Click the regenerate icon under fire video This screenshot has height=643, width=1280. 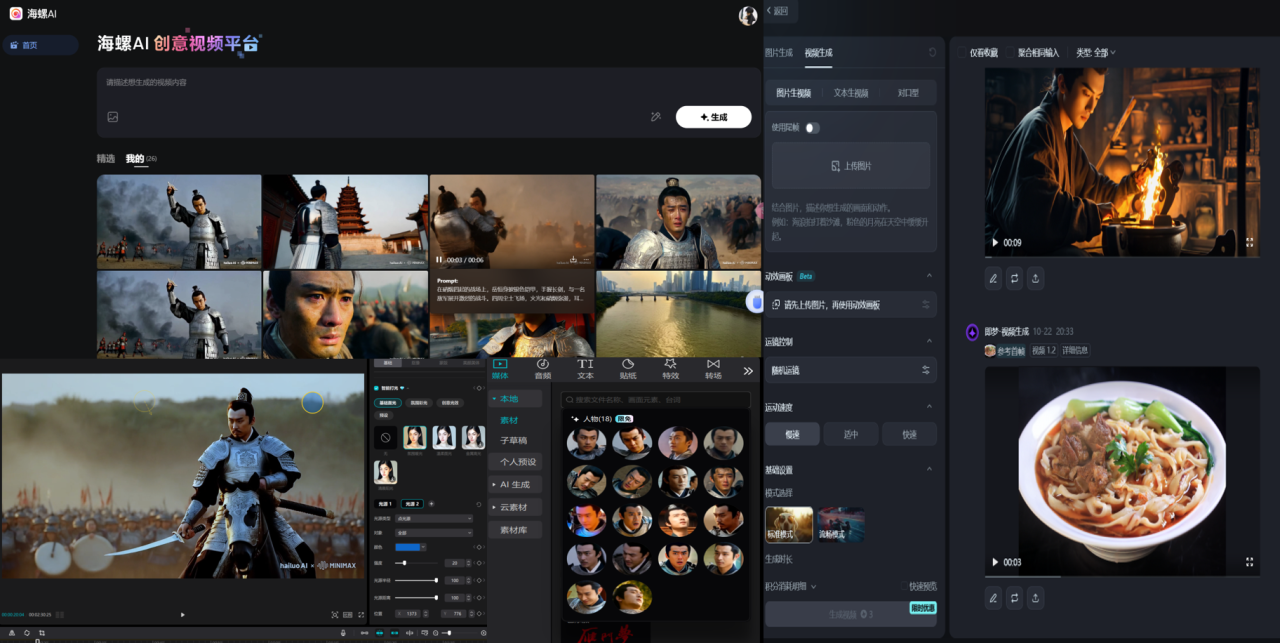pos(1015,279)
